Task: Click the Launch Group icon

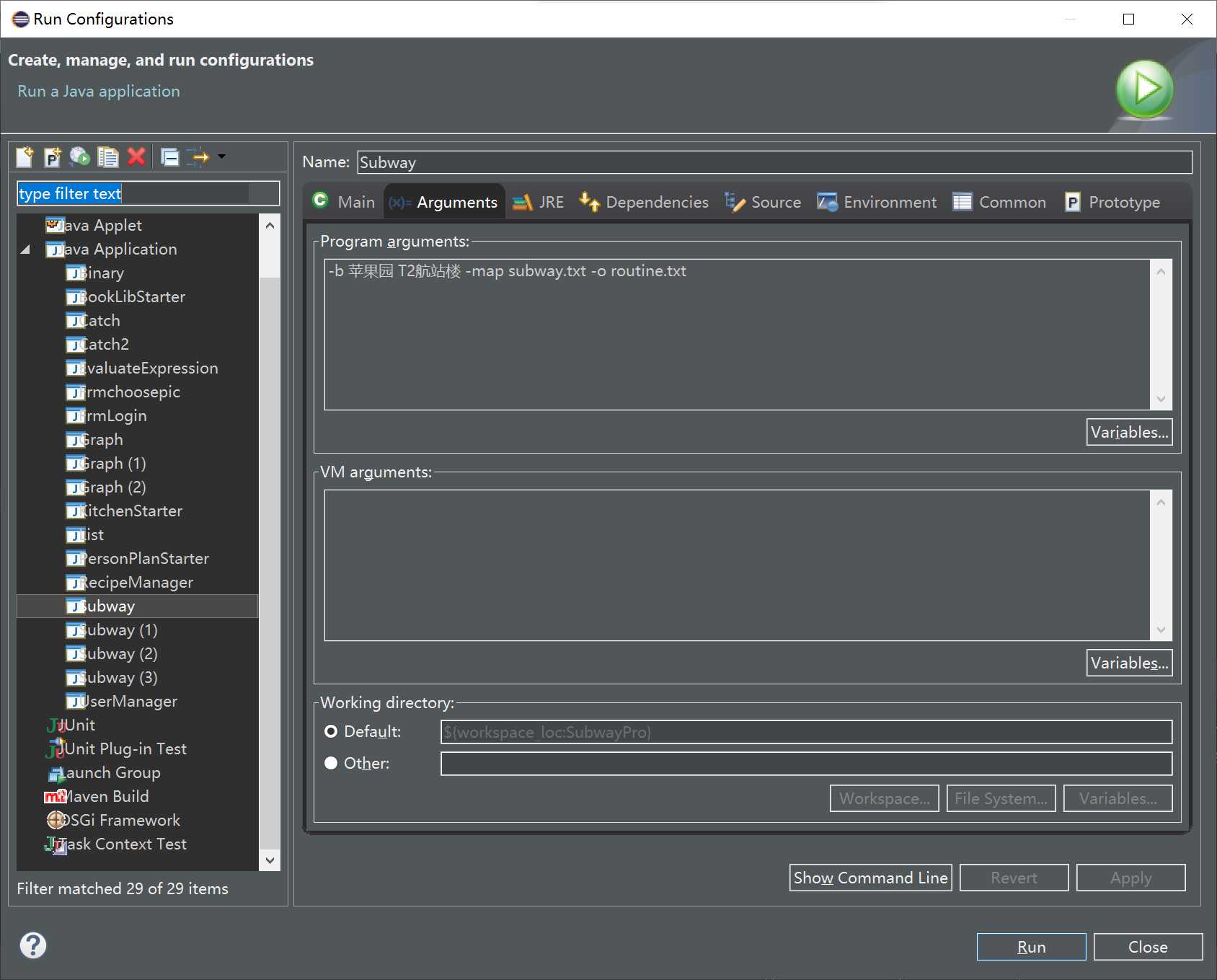Action: point(56,773)
